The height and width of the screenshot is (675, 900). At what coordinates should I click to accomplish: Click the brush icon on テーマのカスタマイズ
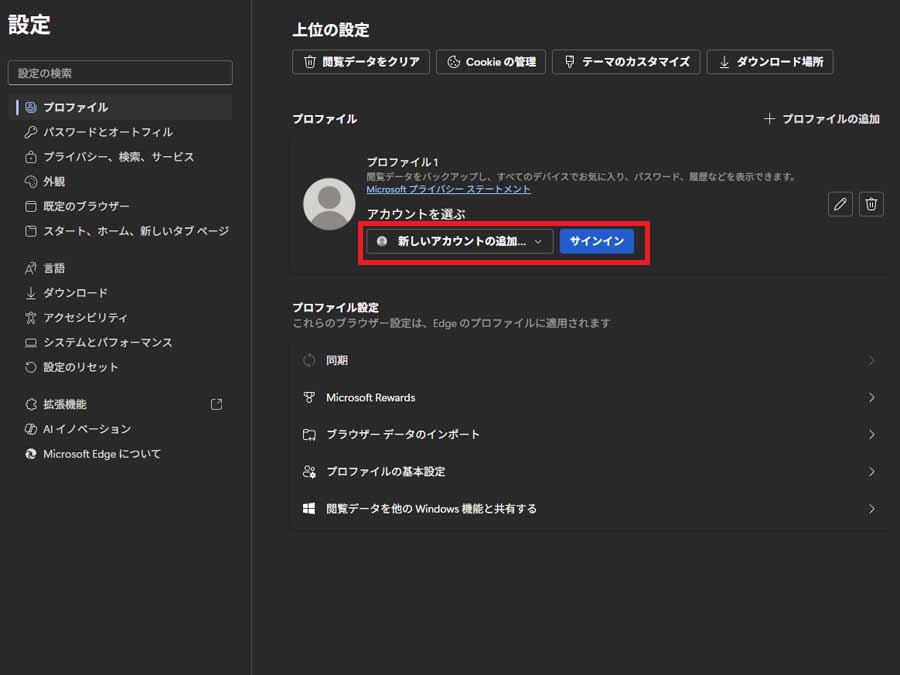tap(569, 62)
